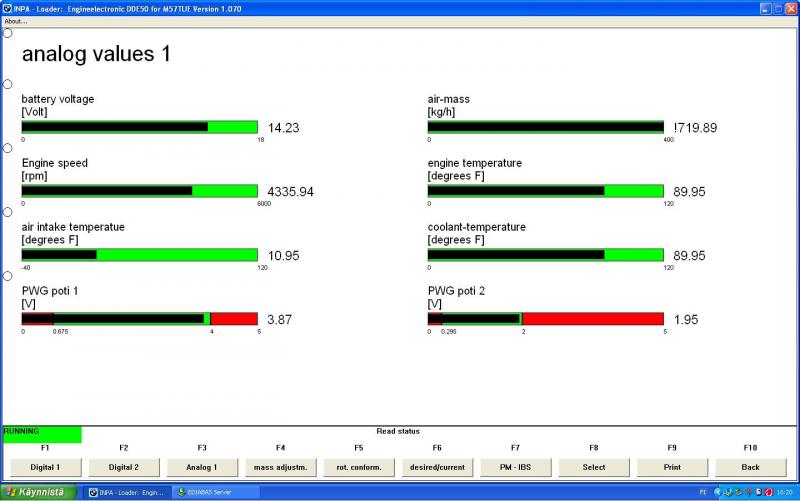Print the current analog values
The height and width of the screenshot is (501, 800).
(x=672, y=467)
